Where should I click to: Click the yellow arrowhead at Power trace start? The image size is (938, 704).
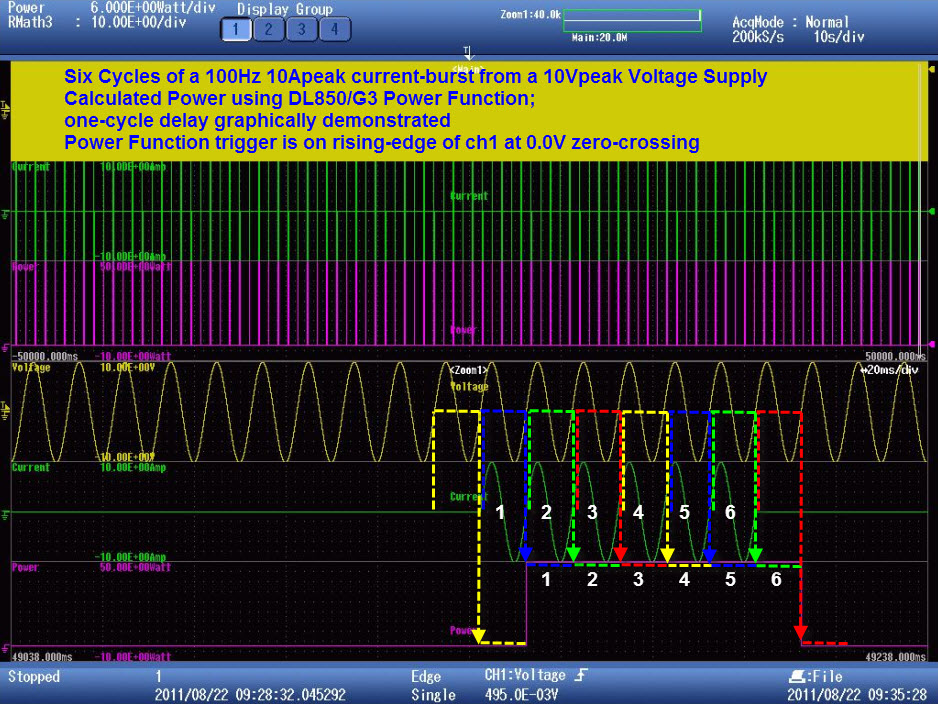[x=480, y=636]
